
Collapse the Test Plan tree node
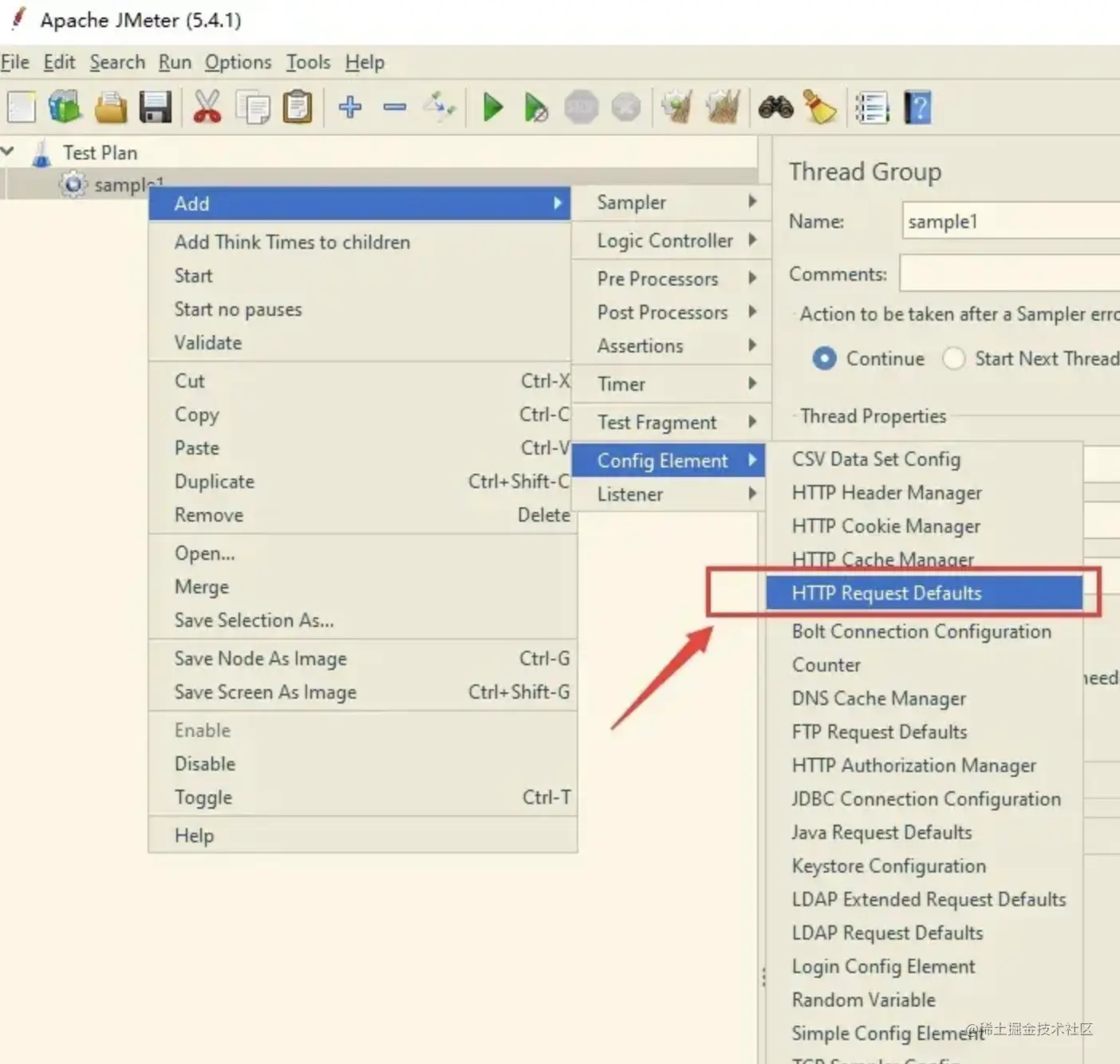coord(8,151)
